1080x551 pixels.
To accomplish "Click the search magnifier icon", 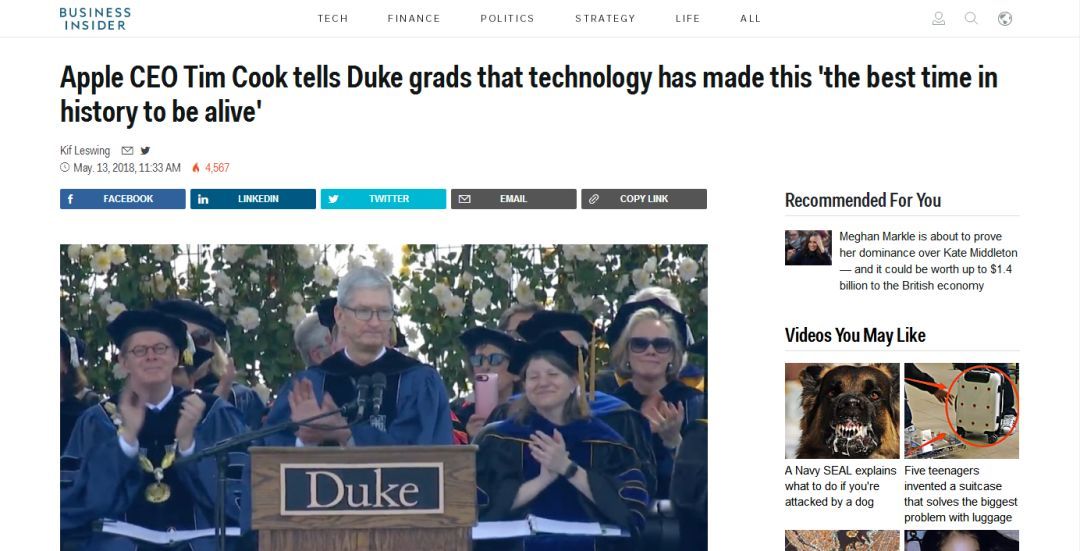I will point(971,18).
